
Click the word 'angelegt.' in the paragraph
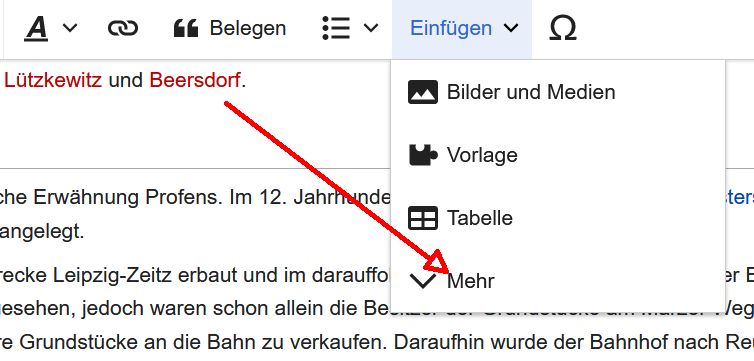coord(42,233)
